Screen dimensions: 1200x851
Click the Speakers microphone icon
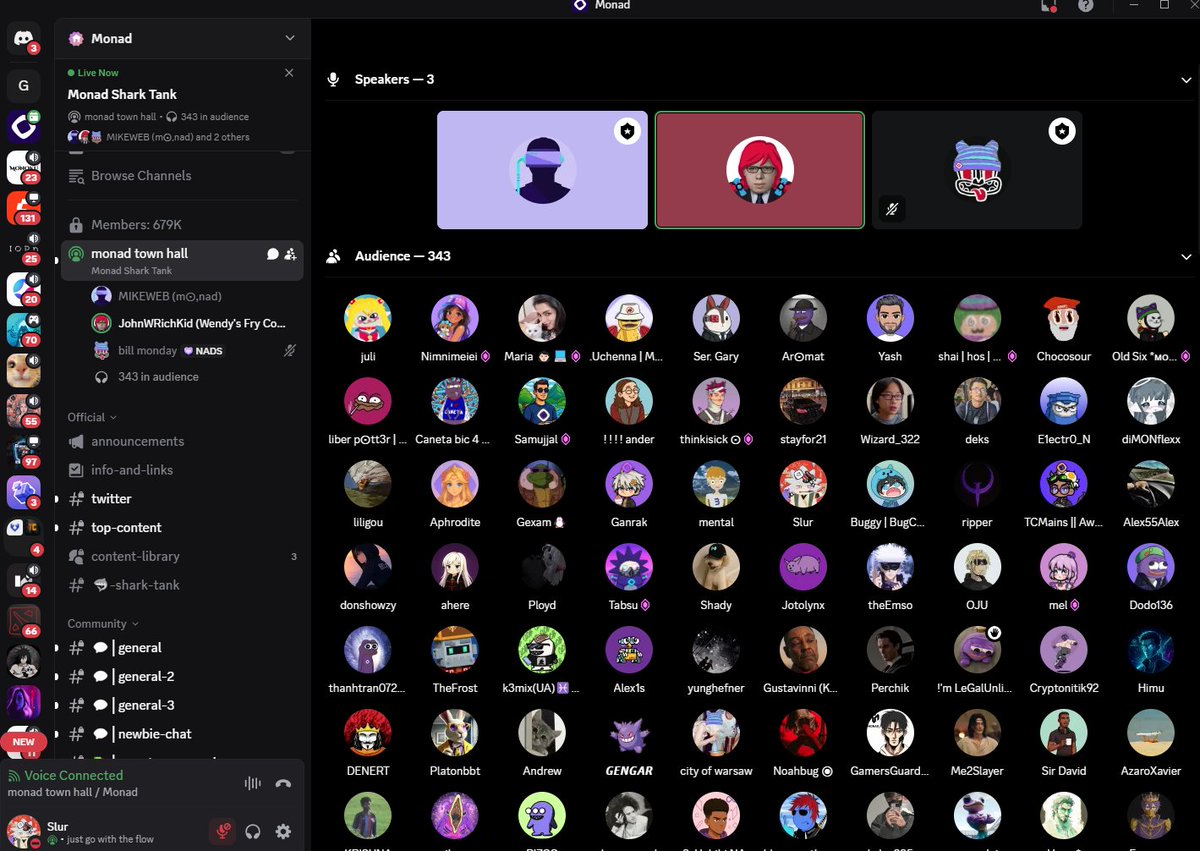point(334,79)
